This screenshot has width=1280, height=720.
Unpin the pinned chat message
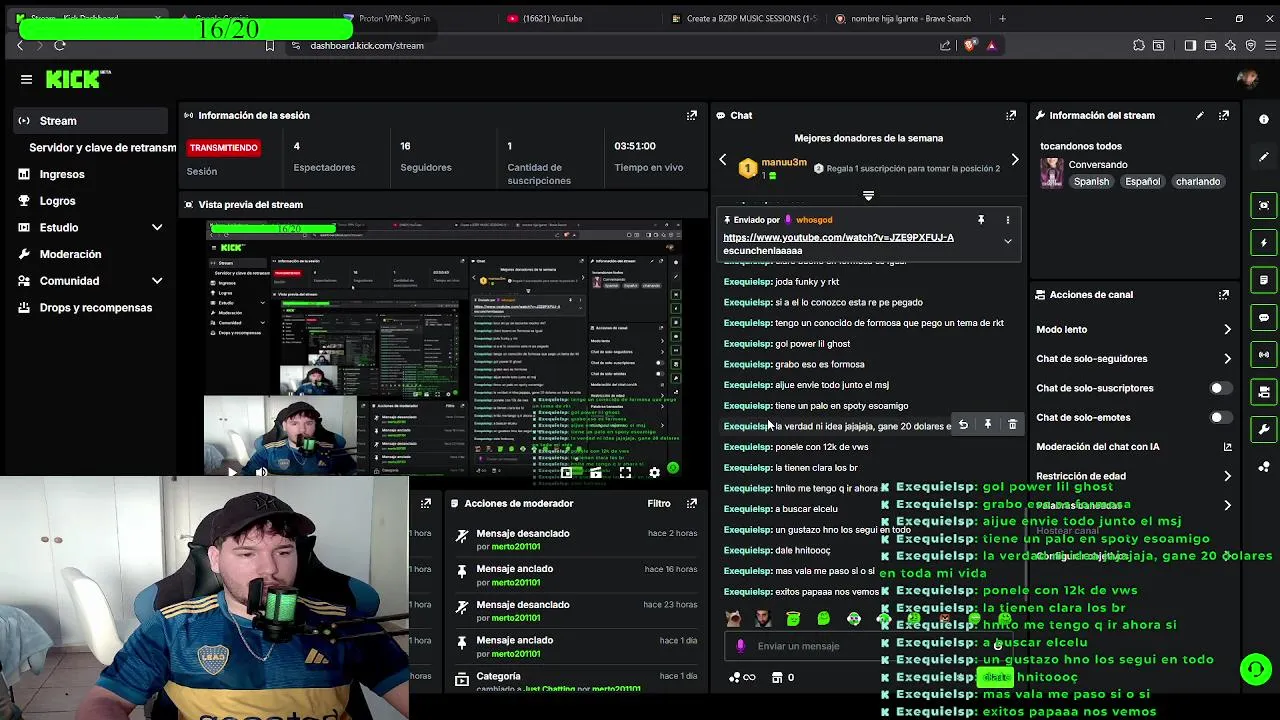click(x=981, y=220)
